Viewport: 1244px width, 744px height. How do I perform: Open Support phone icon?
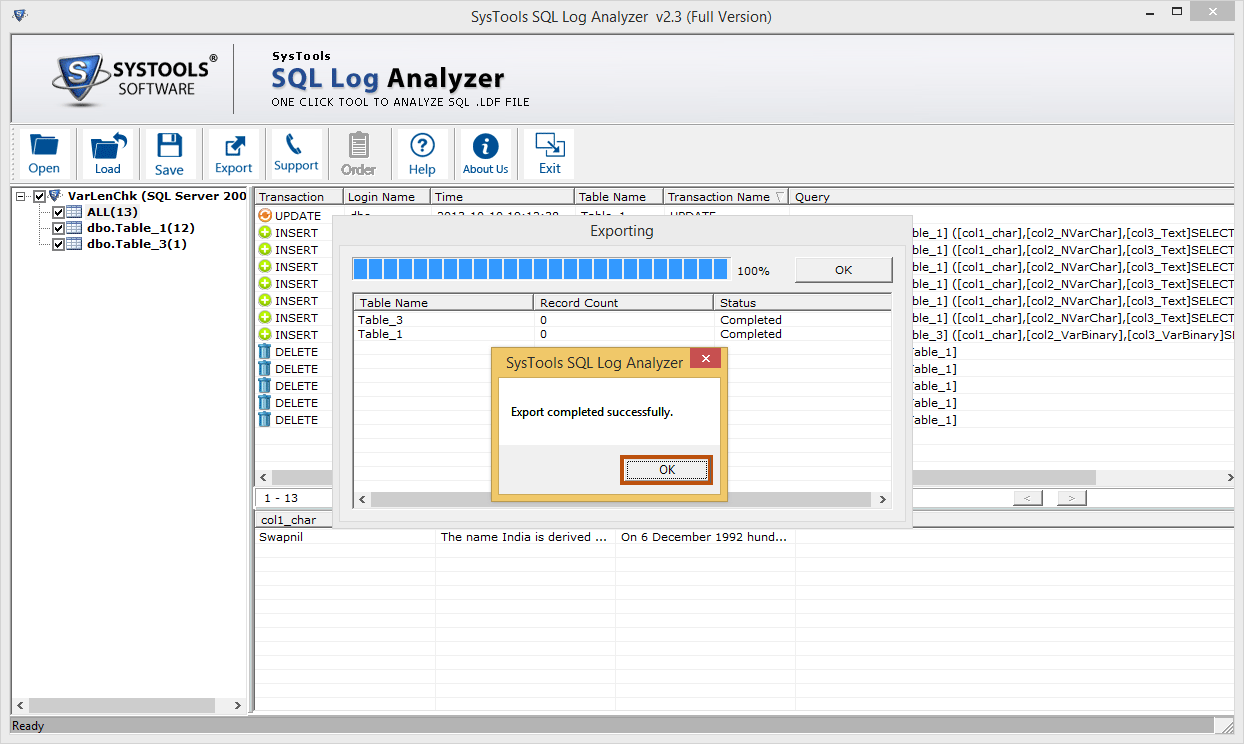pos(296,154)
